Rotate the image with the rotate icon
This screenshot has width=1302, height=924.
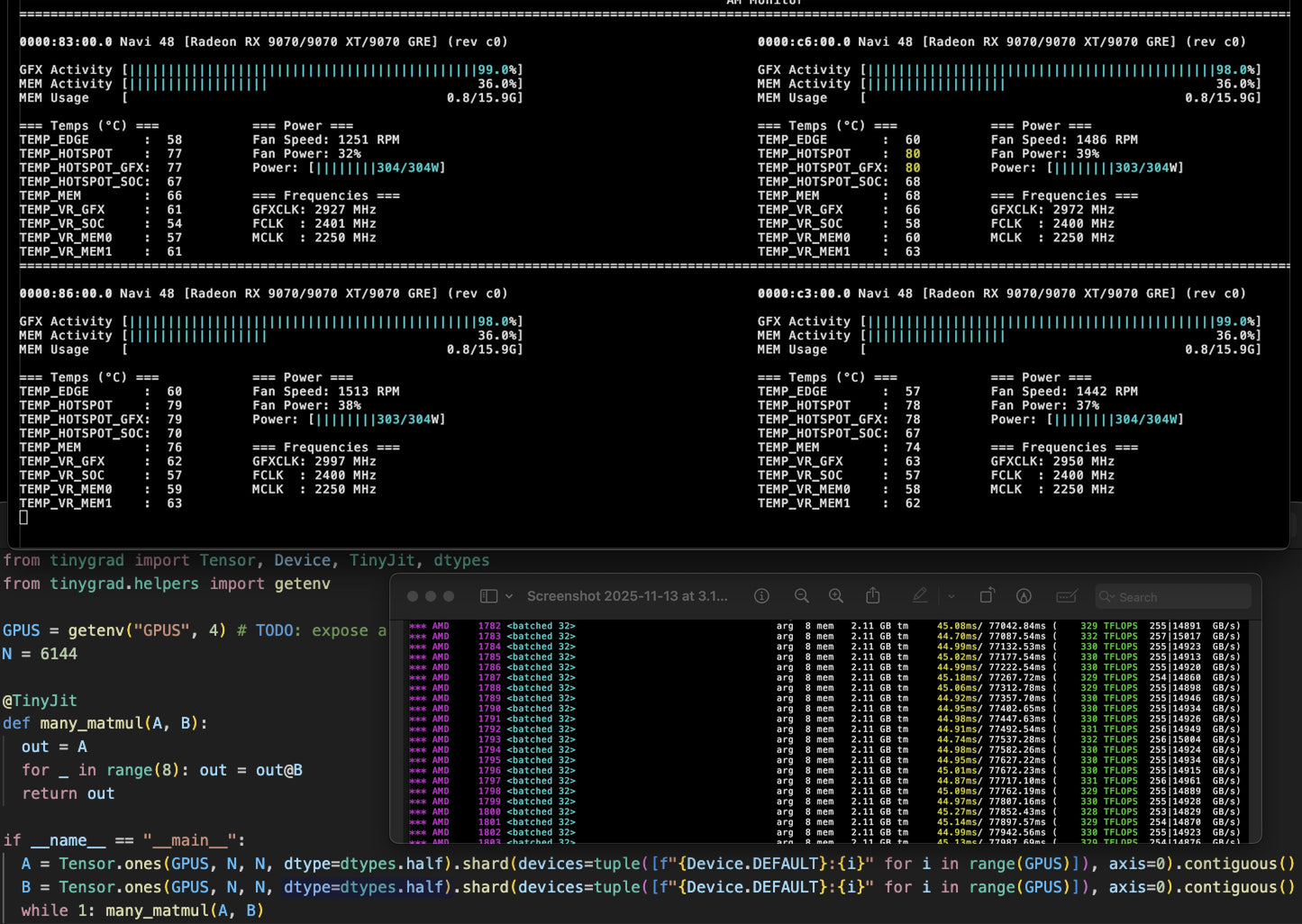point(987,596)
